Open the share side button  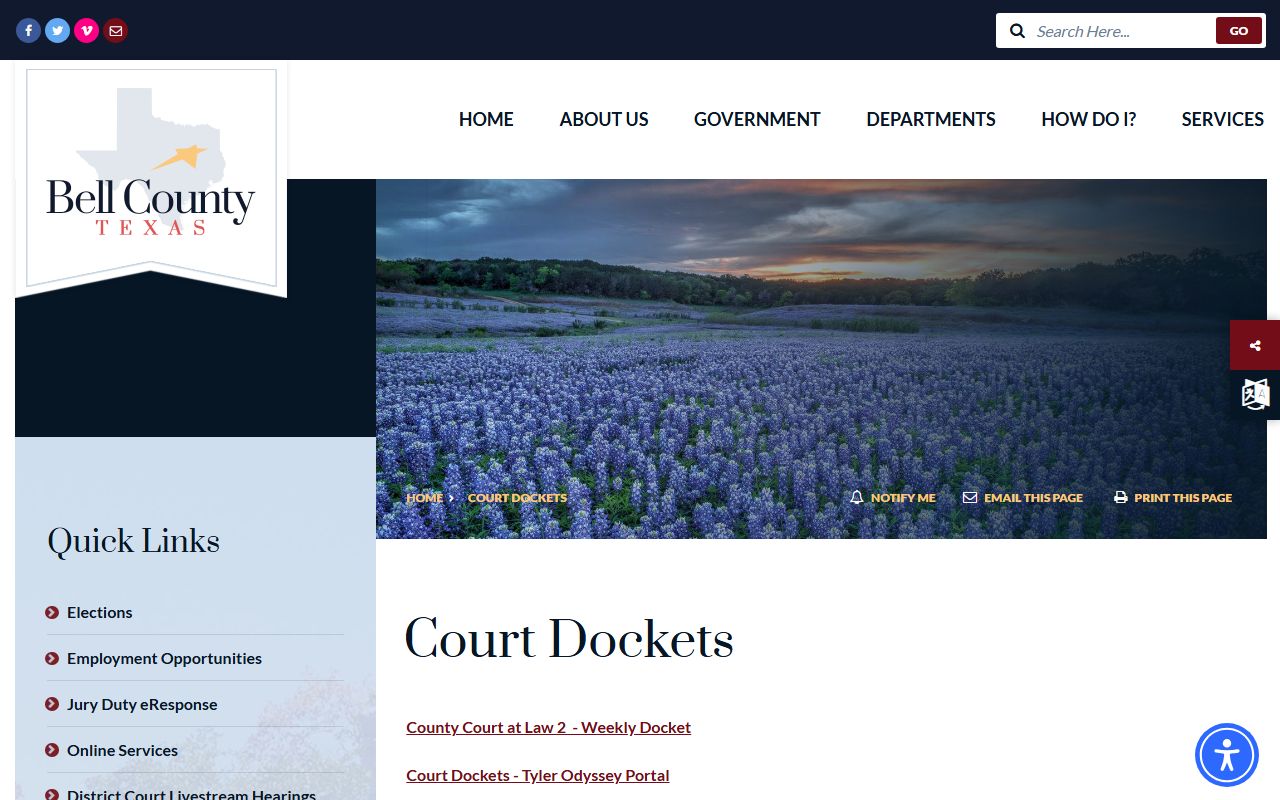coord(1255,346)
